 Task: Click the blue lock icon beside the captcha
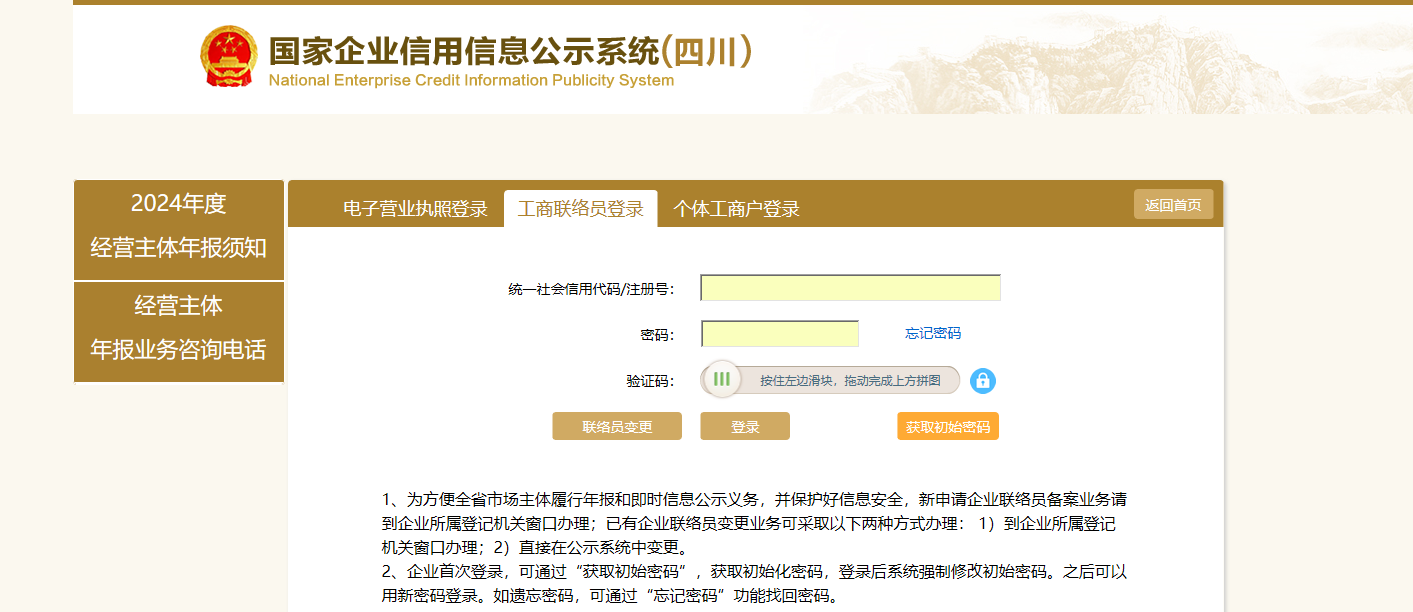coord(982,381)
